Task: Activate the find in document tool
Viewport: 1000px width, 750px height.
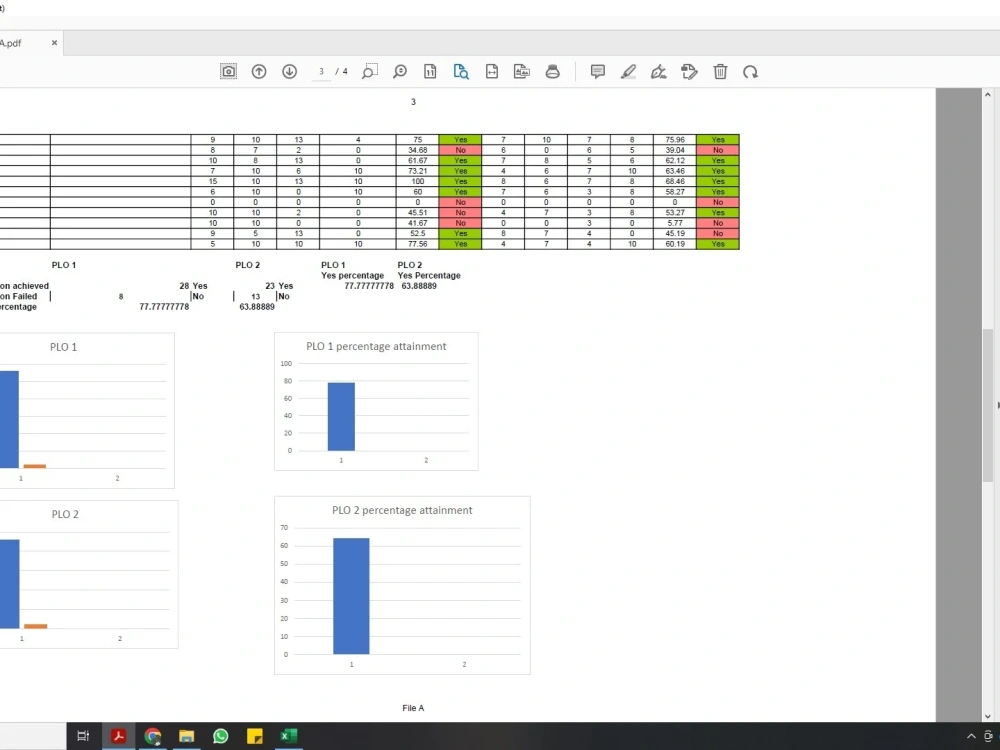Action: (x=461, y=71)
